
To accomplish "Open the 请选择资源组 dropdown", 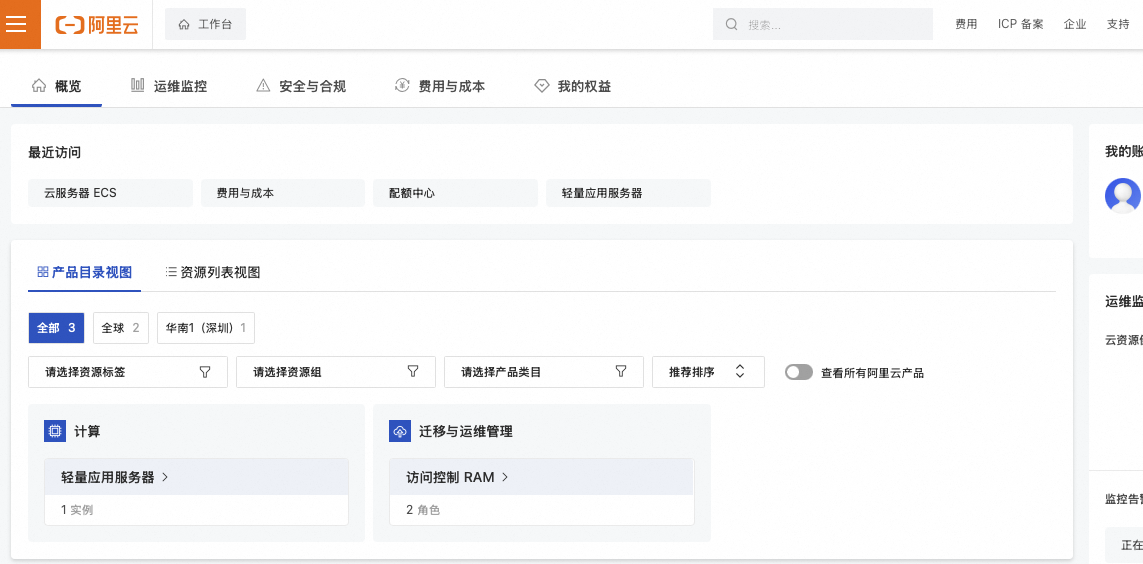I will (336, 372).
